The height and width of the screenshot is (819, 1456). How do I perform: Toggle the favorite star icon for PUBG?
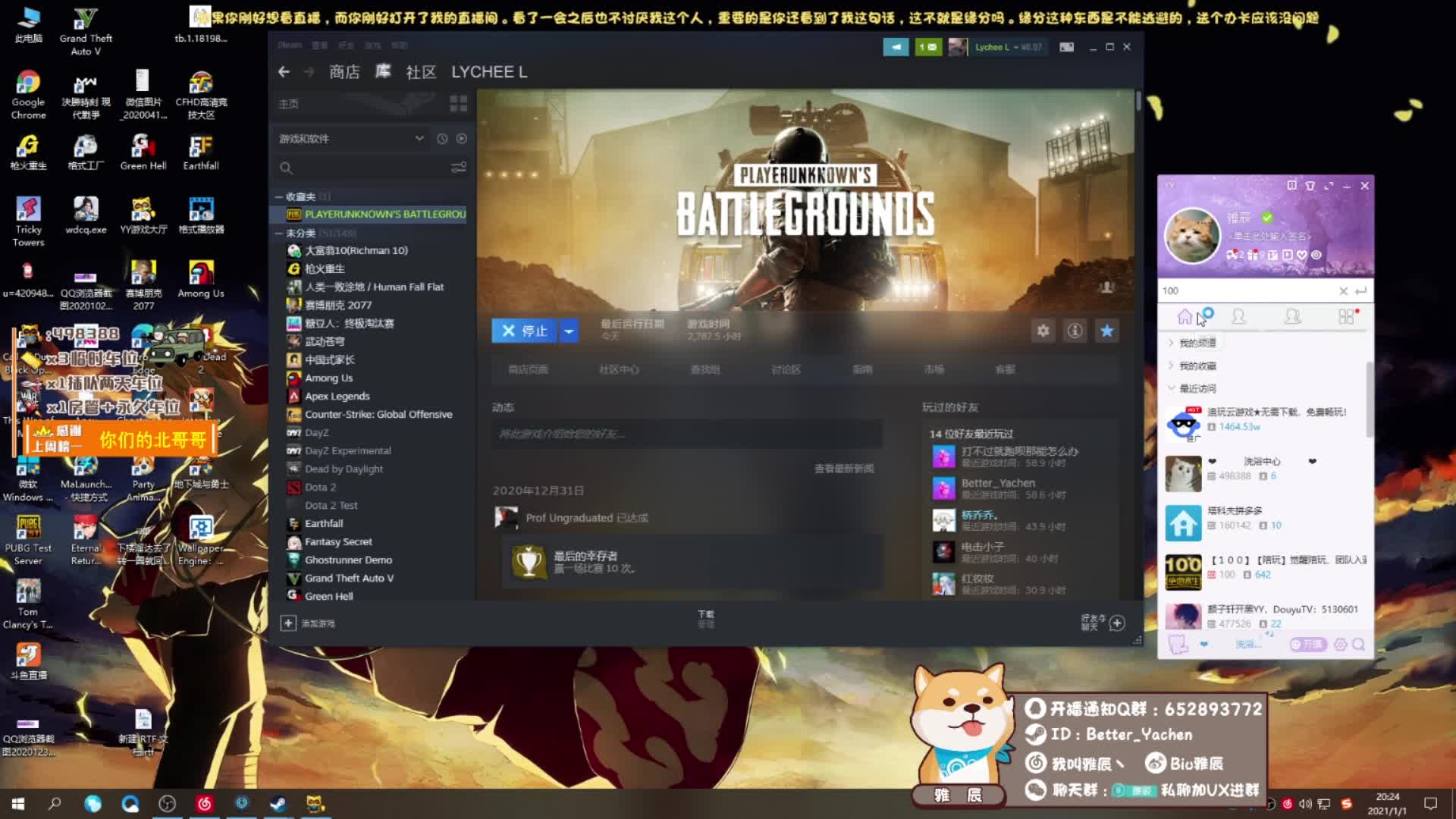tap(1106, 331)
